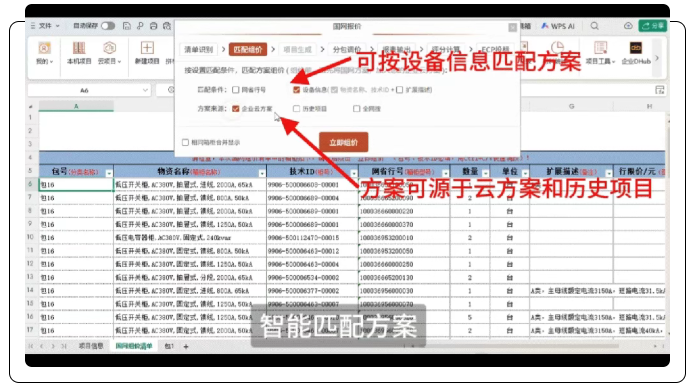
Task: Check the 全网搜 source
Action: (356, 108)
